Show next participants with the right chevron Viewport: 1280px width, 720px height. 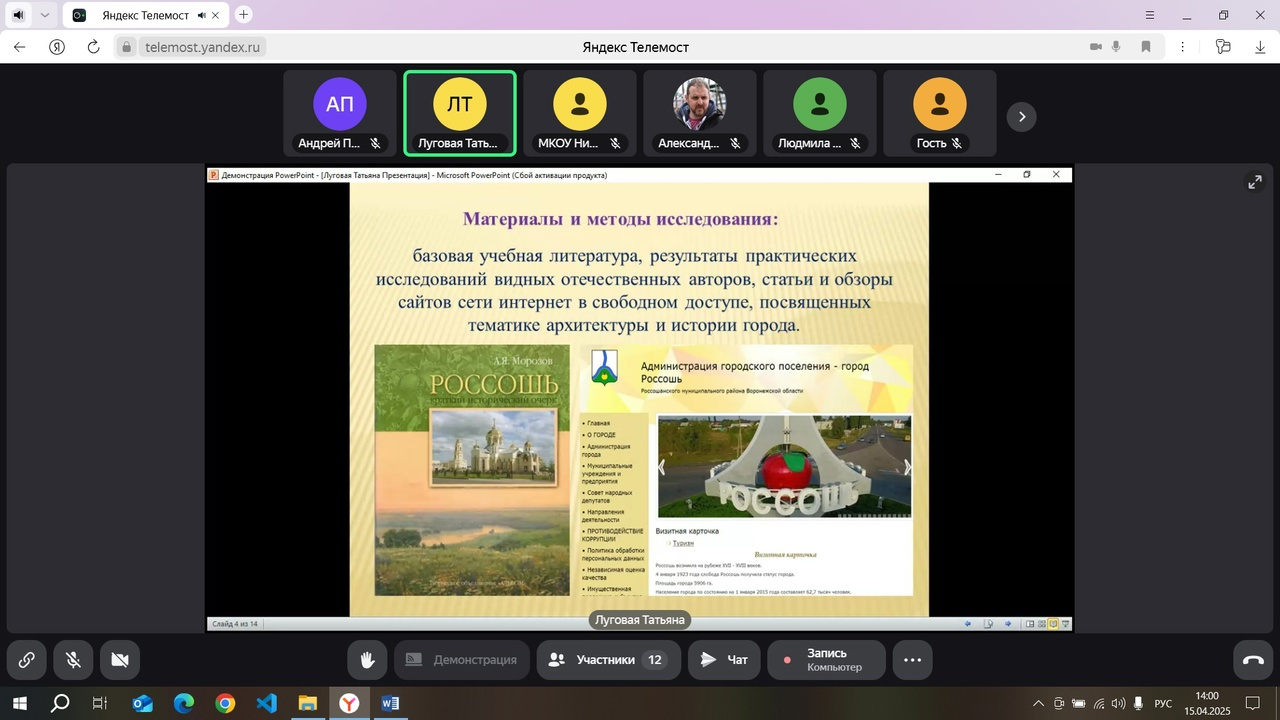(1021, 117)
